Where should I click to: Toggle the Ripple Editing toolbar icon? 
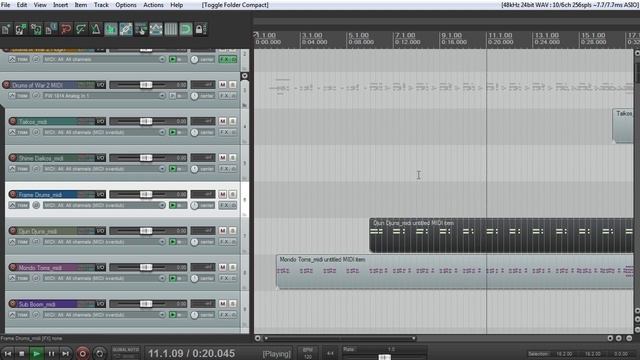pos(141,29)
